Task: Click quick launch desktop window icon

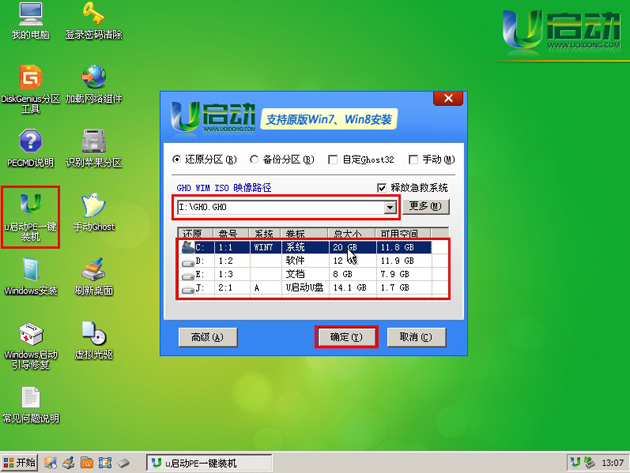Action: click(x=105, y=463)
